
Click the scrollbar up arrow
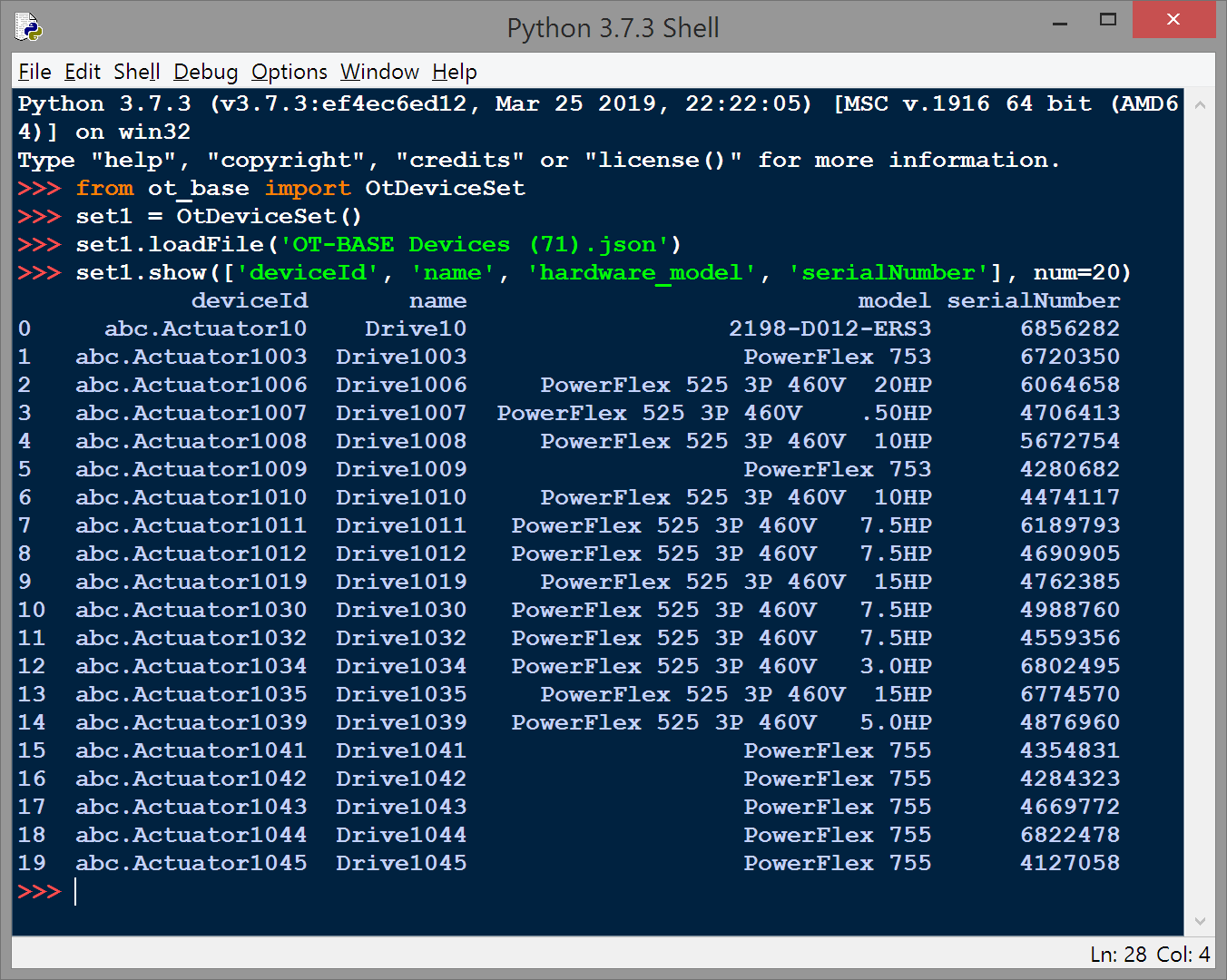click(x=1200, y=105)
